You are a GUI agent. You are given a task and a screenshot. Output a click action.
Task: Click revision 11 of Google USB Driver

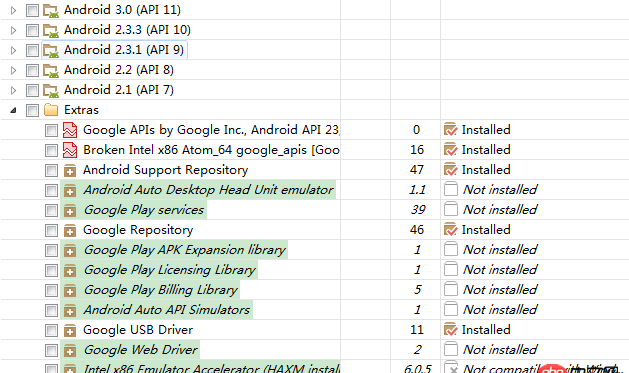[416, 330]
